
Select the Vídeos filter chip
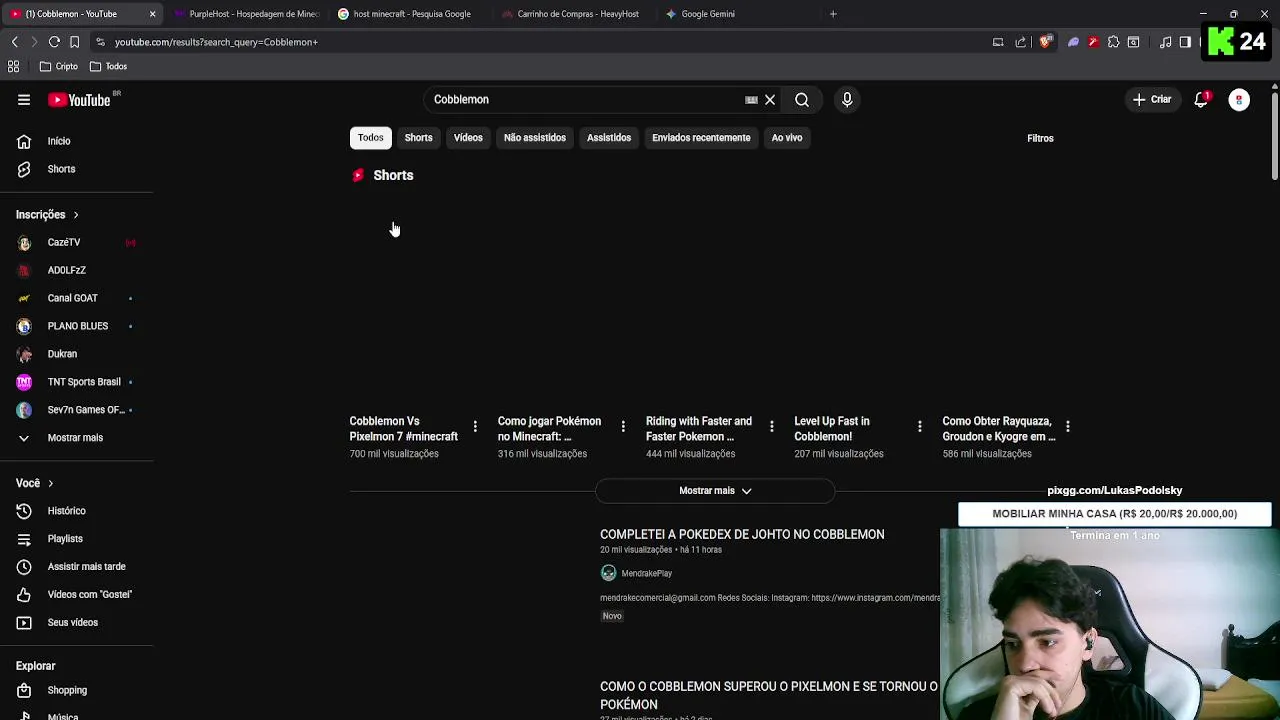pyautogui.click(x=468, y=138)
